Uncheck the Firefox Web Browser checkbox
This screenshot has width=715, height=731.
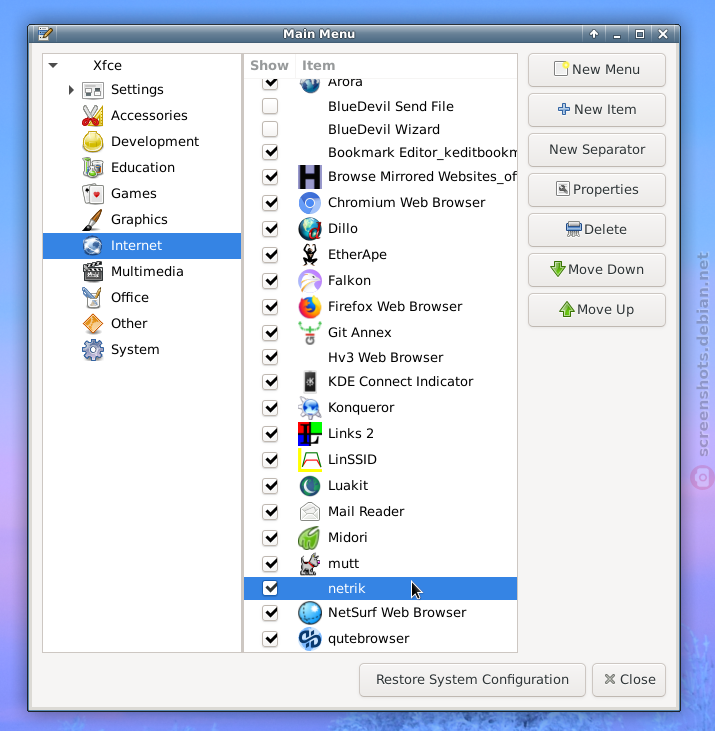pos(270,307)
